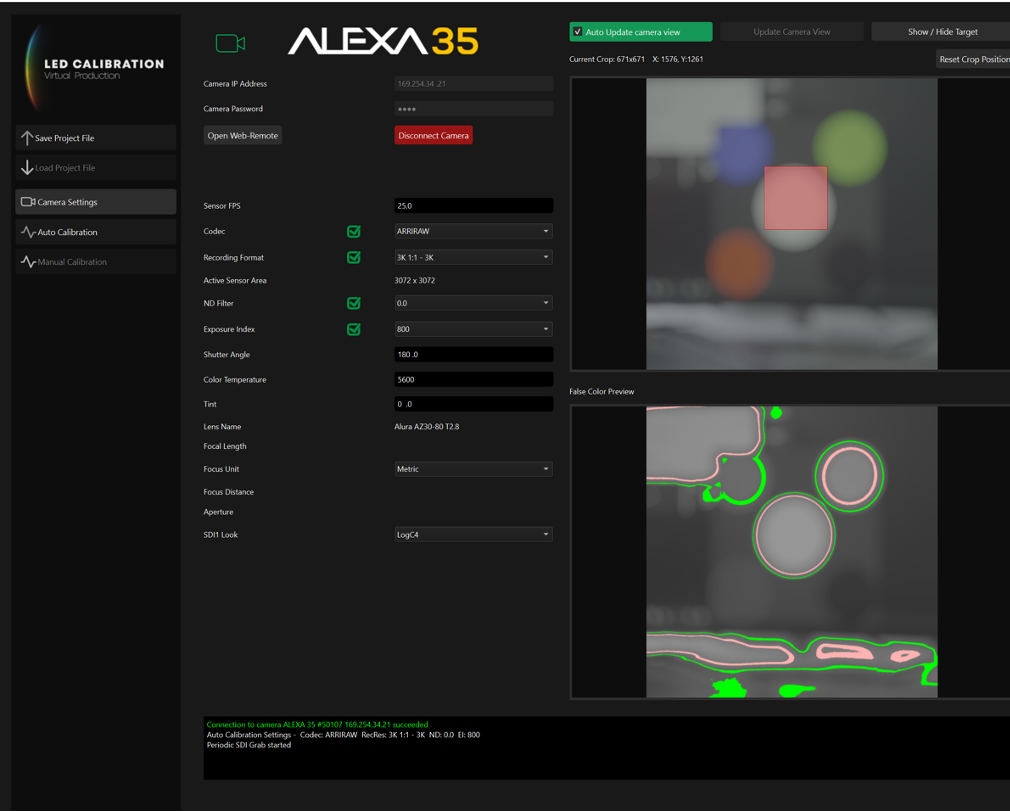Toggle the Auto Update camera view checkbox
This screenshot has width=1010, height=812.
click(x=578, y=32)
